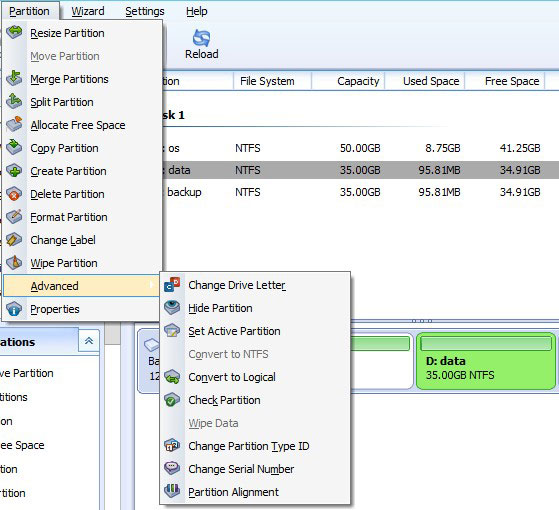Click the 41.25GB free space cell

click(520, 148)
